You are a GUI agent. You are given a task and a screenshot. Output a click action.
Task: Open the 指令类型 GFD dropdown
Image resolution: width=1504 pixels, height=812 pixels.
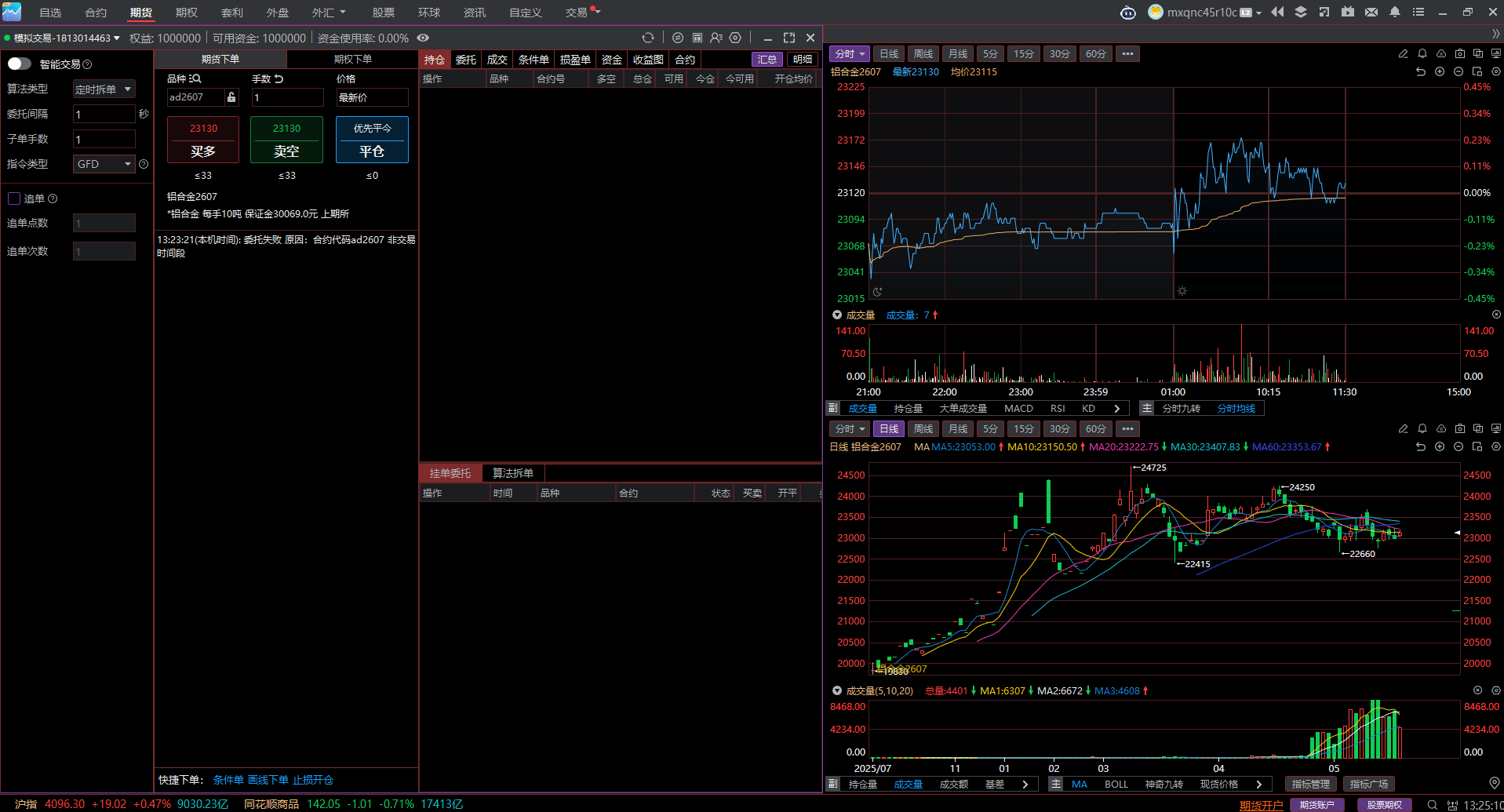coord(104,164)
